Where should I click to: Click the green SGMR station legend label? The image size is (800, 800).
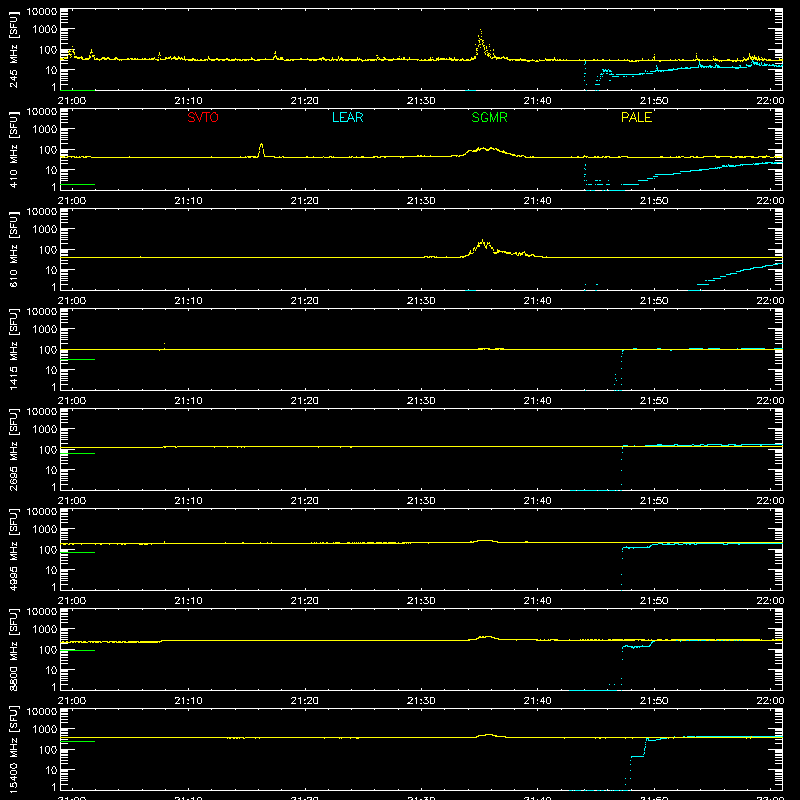489,117
